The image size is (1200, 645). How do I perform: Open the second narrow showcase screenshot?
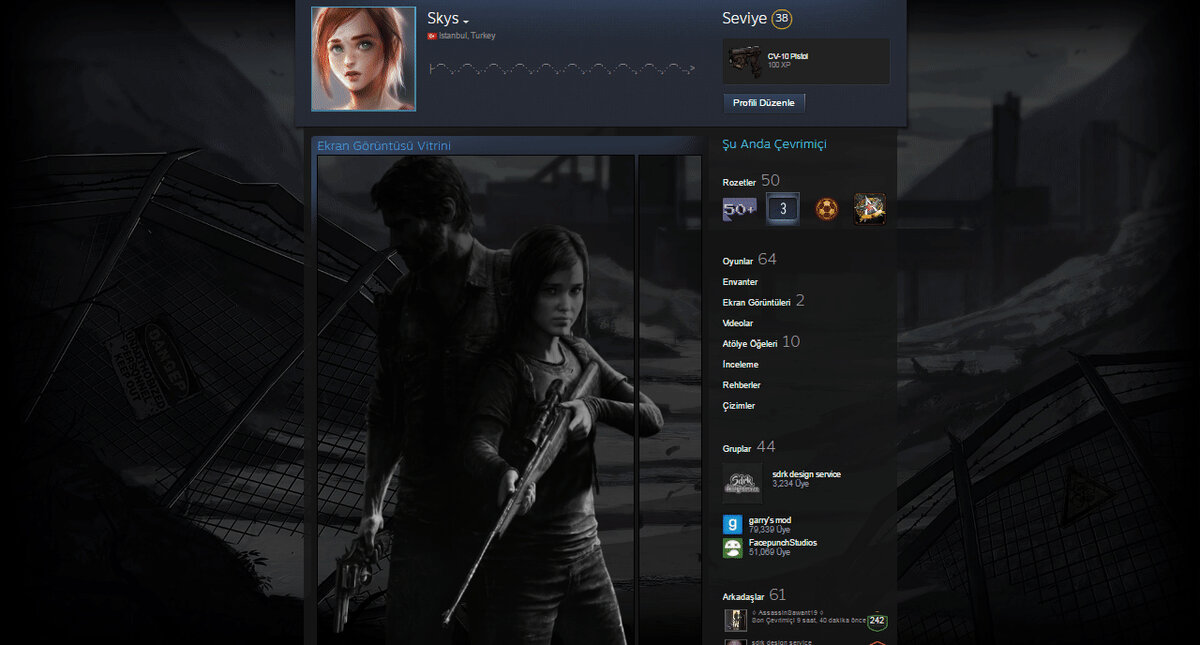tap(670, 400)
